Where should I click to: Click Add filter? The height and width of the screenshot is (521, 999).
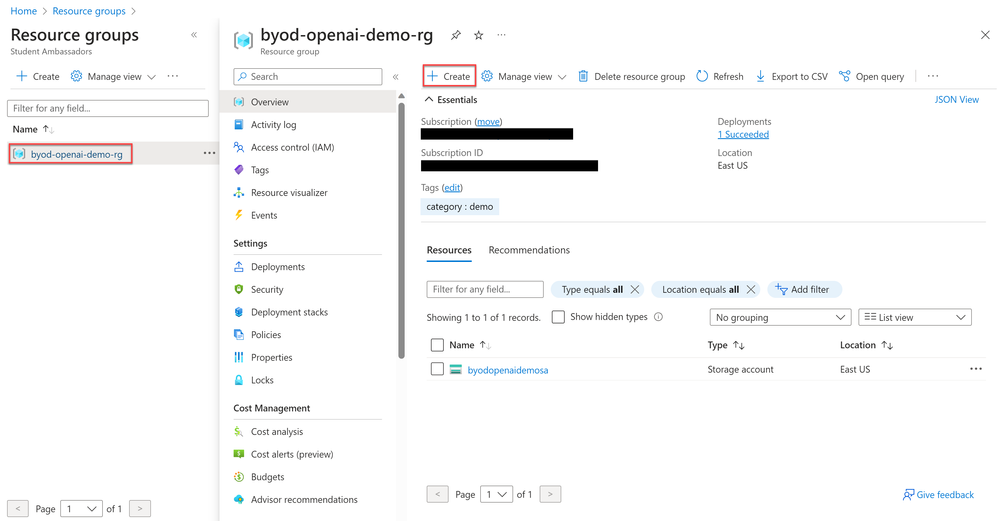click(804, 289)
